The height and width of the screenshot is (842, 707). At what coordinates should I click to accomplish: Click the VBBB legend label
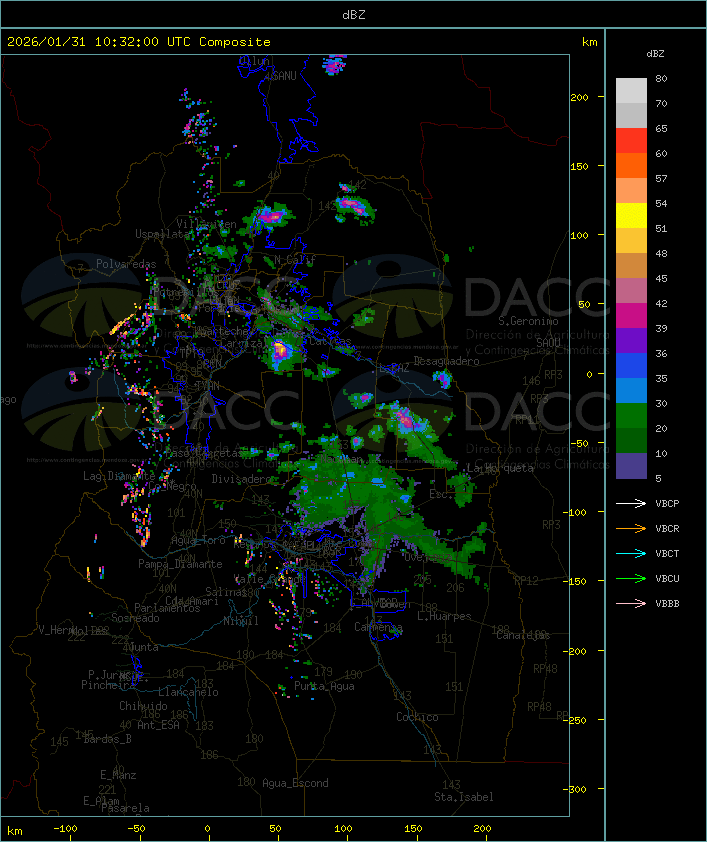667,603
